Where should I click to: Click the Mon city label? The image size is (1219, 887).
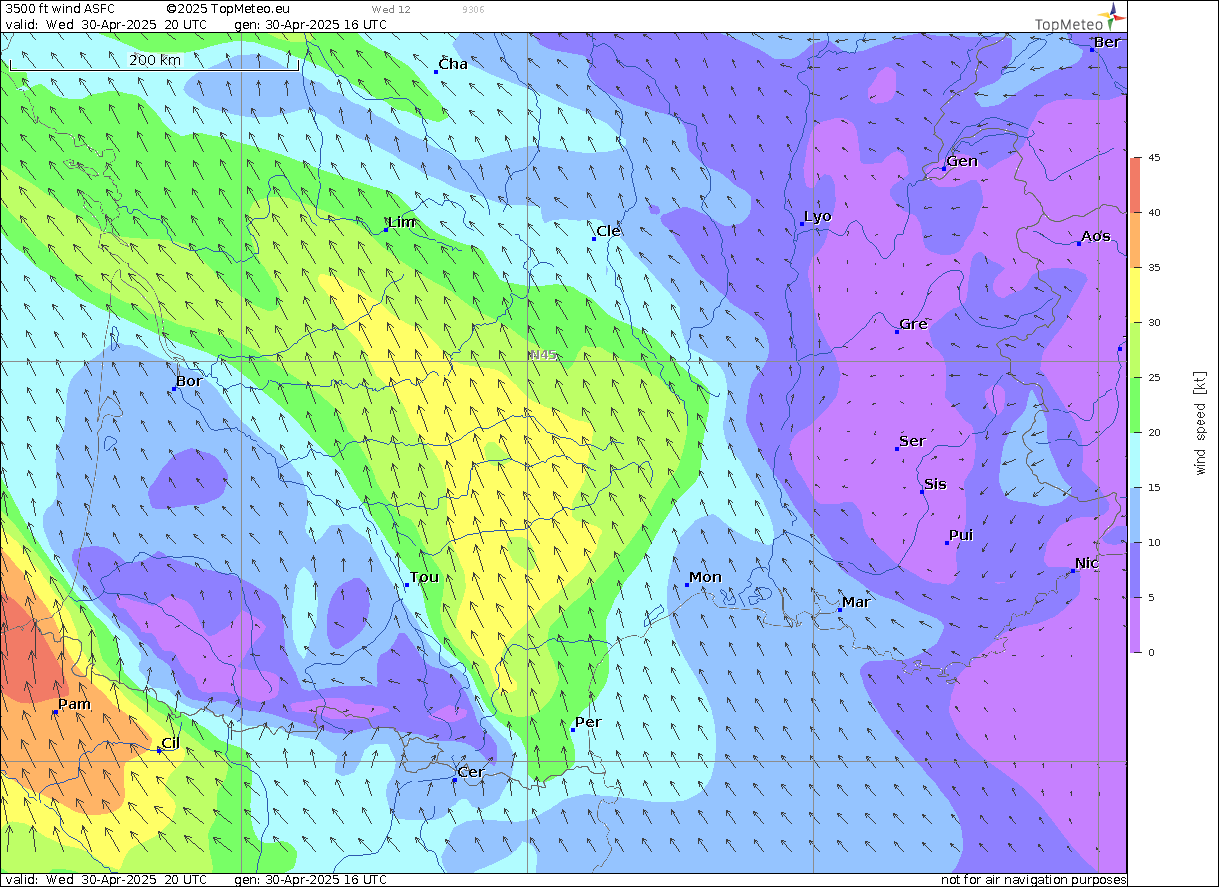point(705,577)
